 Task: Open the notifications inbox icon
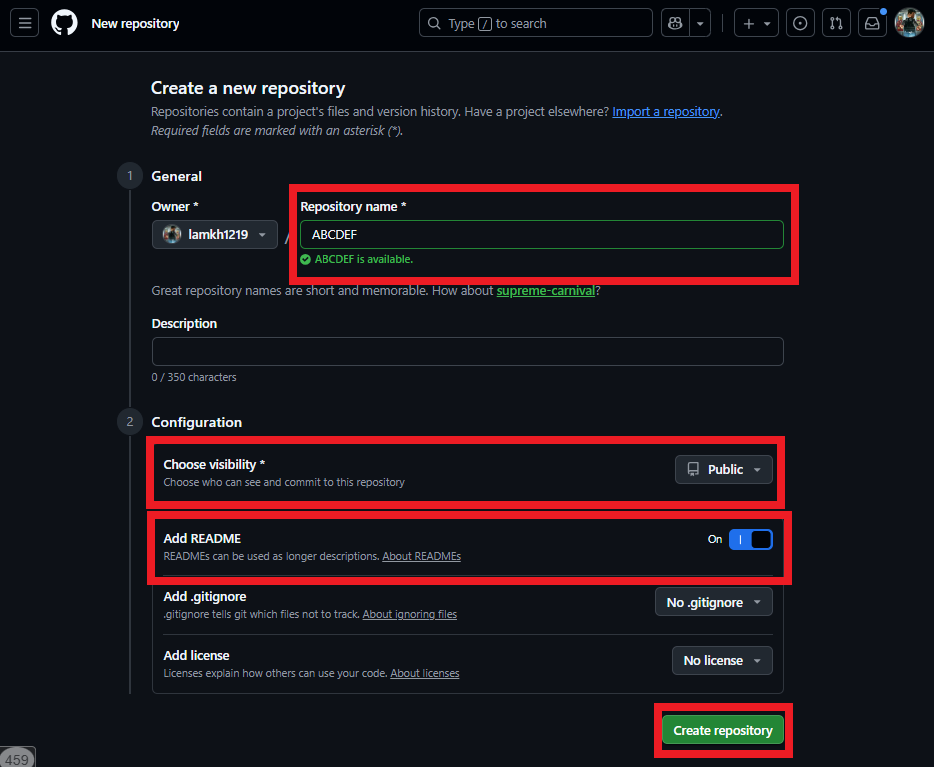(x=872, y=23)
